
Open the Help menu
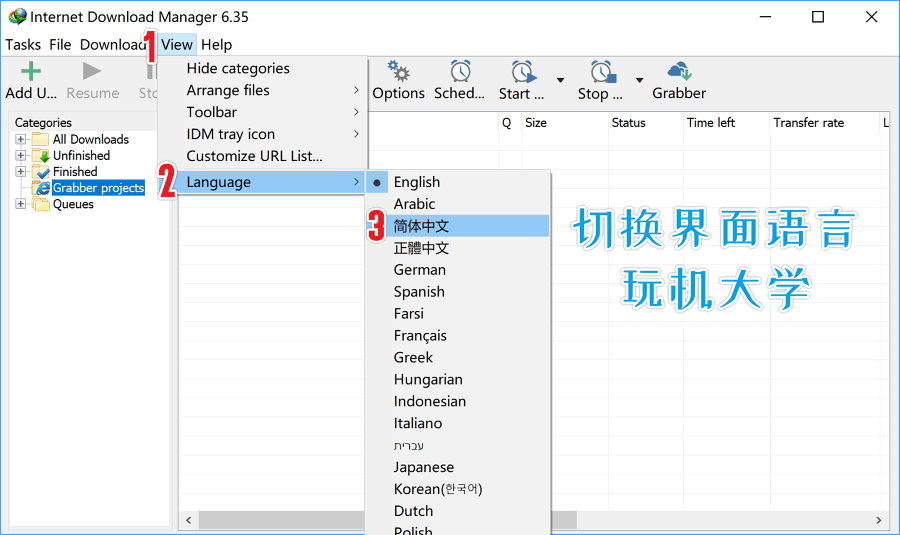(x=216, y=44)
